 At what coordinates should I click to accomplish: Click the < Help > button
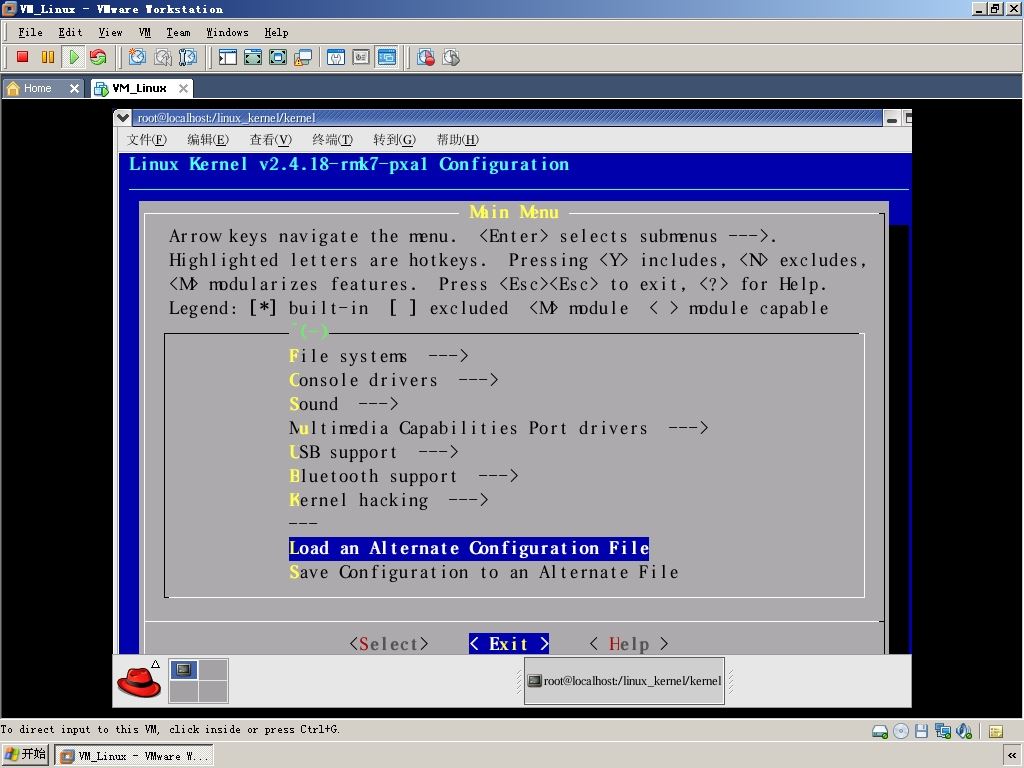629,644
